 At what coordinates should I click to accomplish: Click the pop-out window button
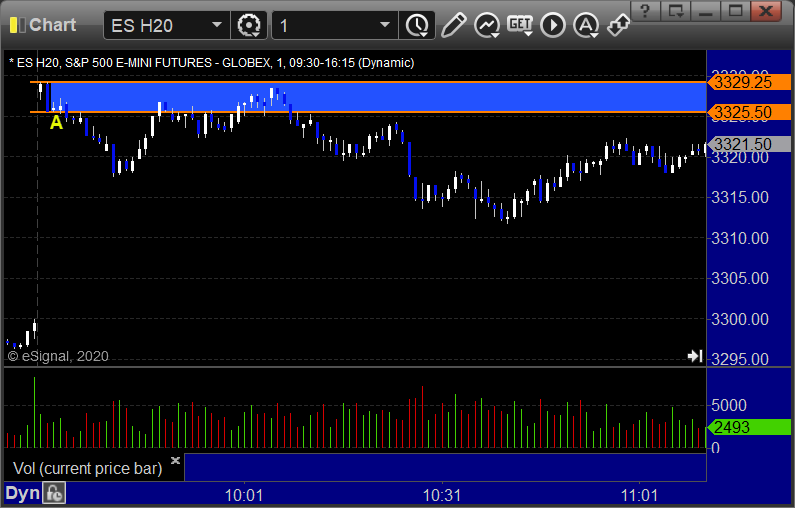pyautogui.click(x=675, y=11)
